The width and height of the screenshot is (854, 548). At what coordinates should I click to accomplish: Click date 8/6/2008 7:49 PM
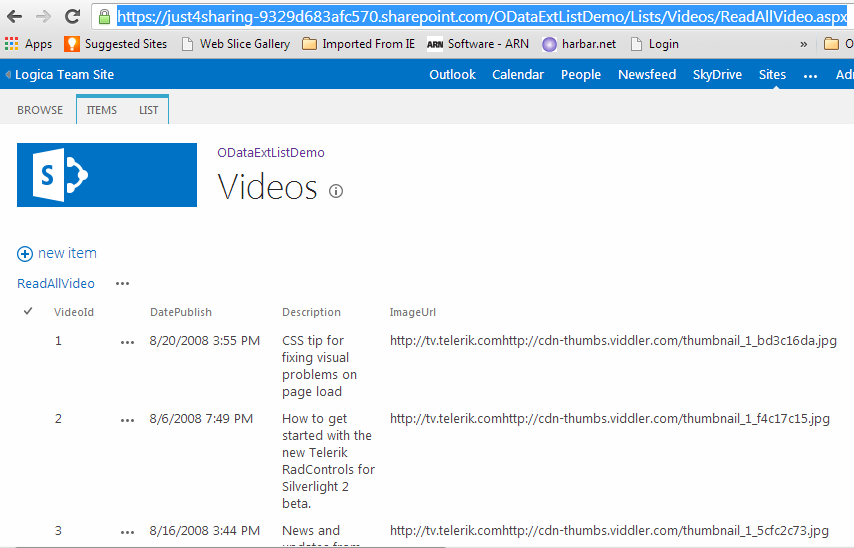click(201, 419)
